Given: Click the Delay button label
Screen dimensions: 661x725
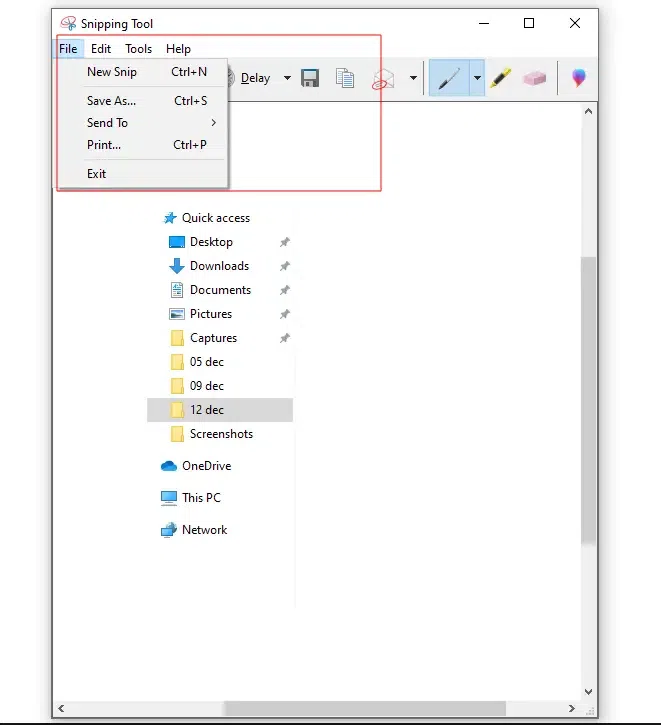Looking at the screenshot, I should pyautogui.click(x=255, y=78).
